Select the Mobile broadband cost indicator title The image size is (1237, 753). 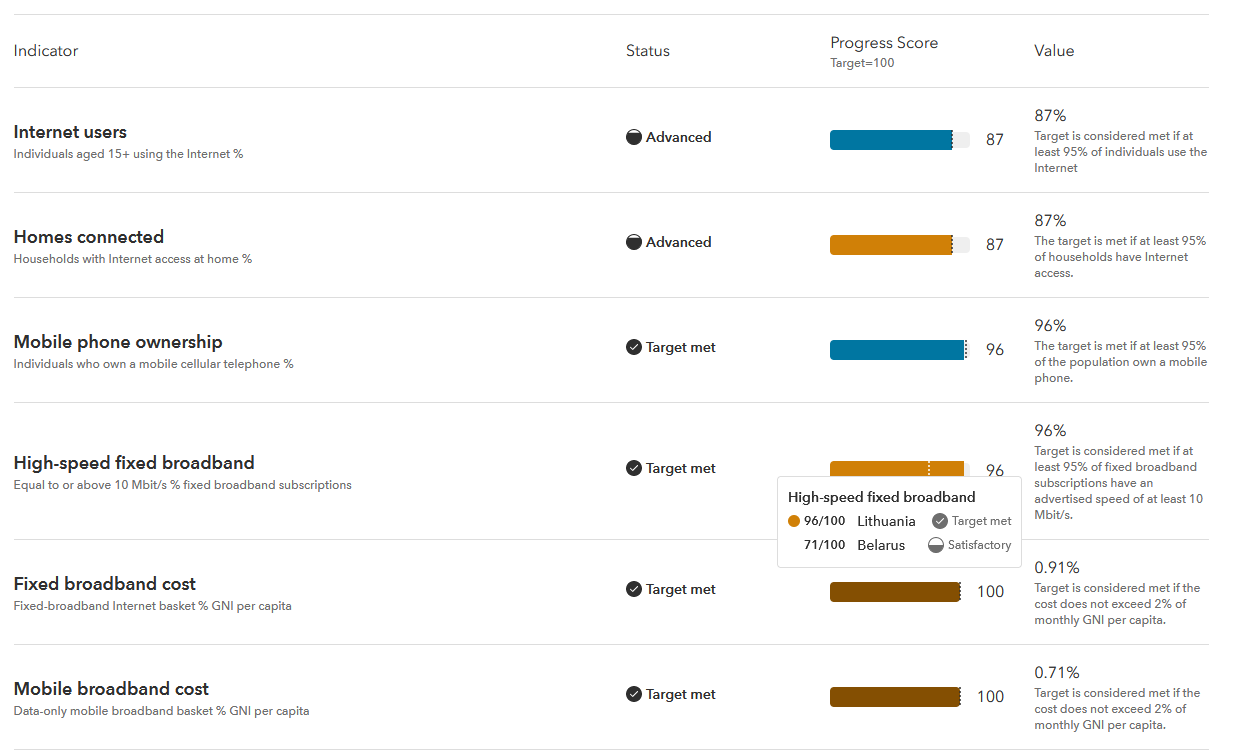pos(111,689)
